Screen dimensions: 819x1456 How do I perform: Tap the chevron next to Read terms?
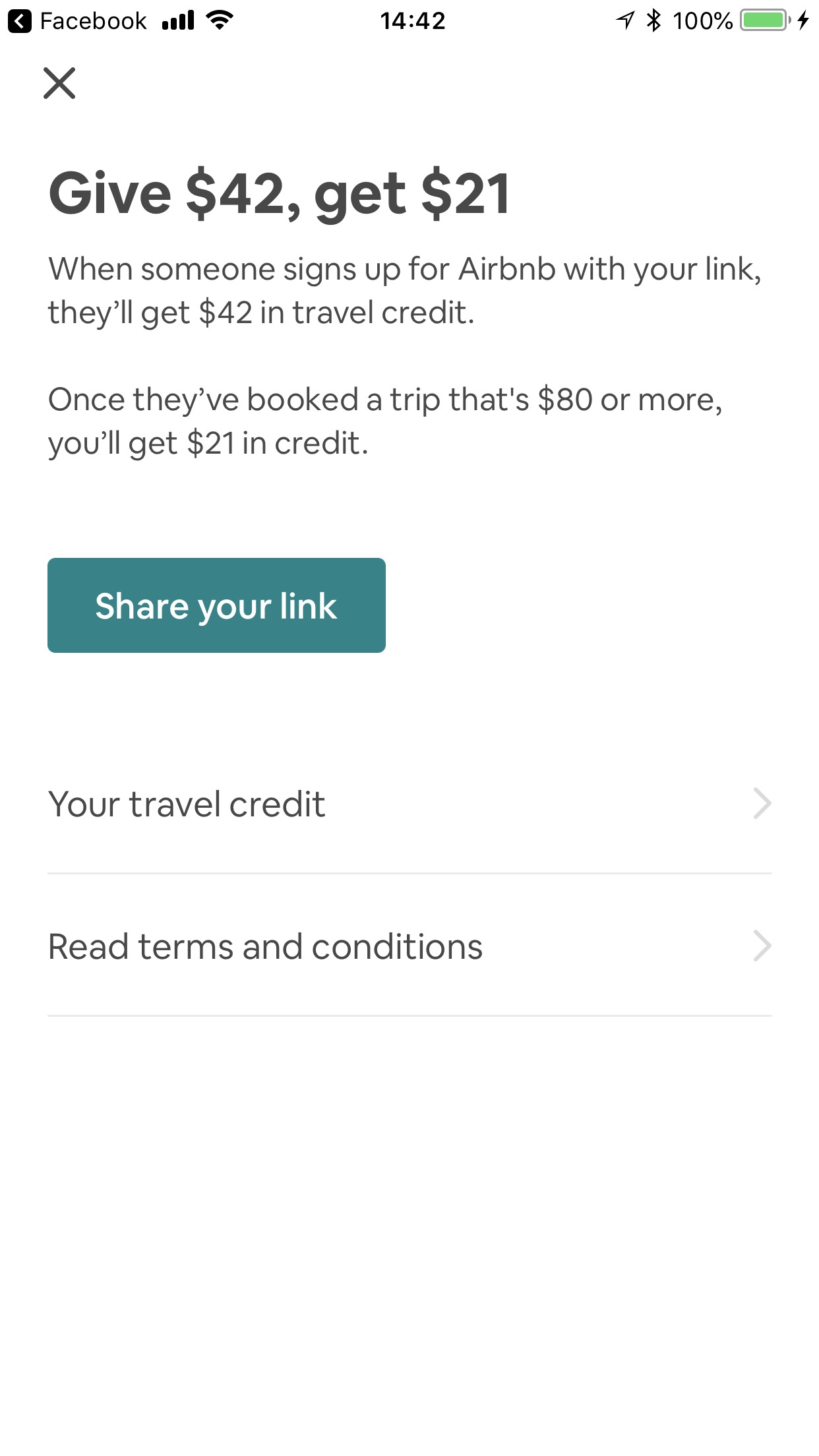click(762, 946)
